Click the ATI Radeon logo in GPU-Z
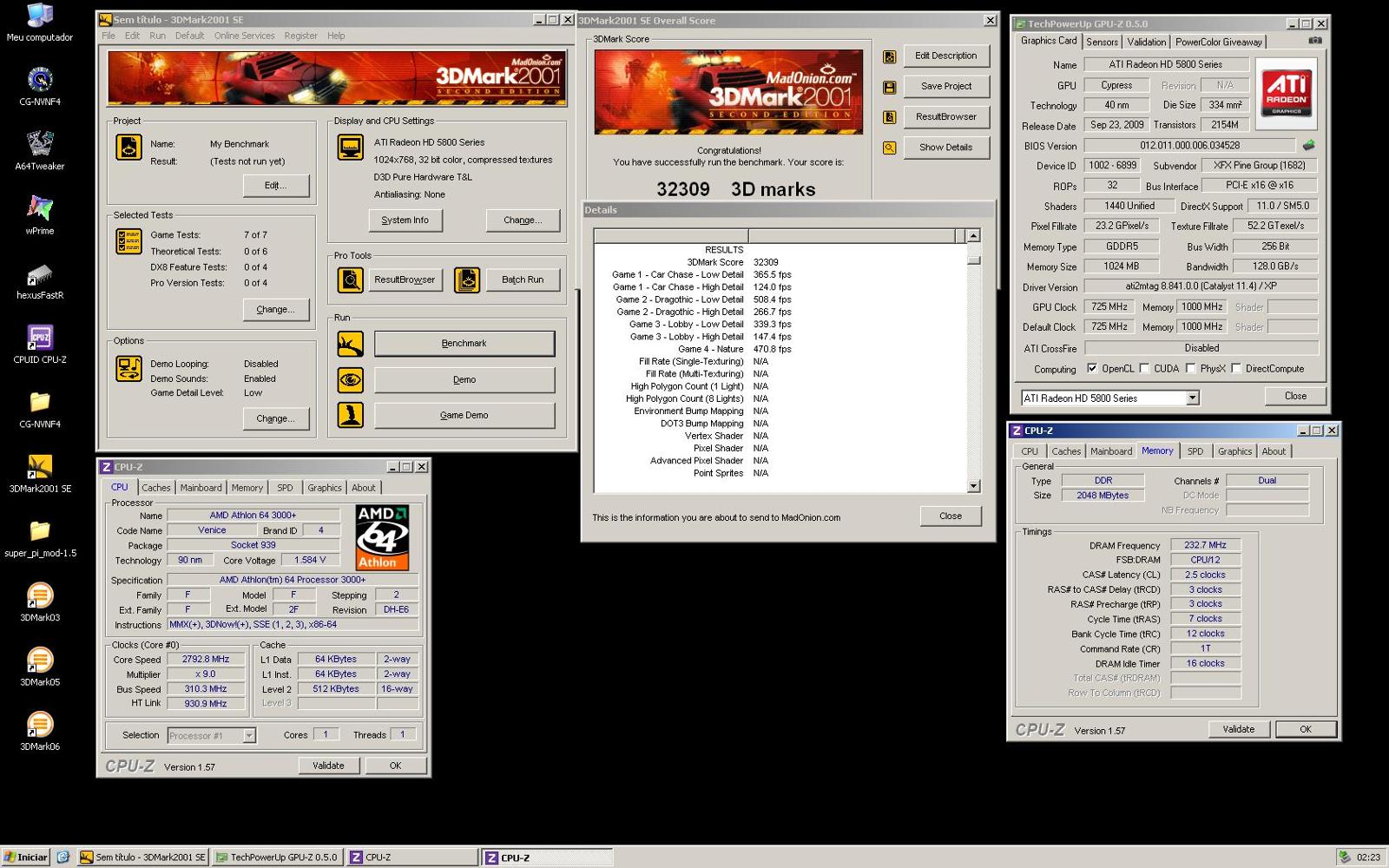1389x868 pixels. point(1286,94)
